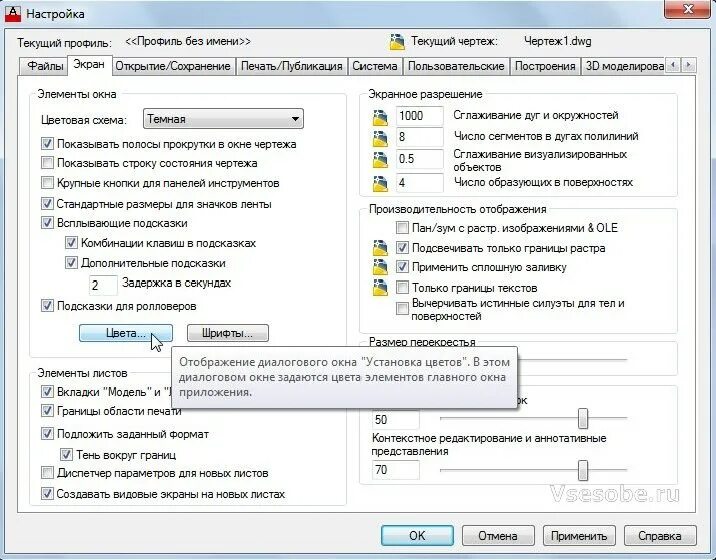Click drawing icon next to Сглаживание визуализированных объектов
The width and height of the screenshot is (716, 560).
tap(380, 159)
